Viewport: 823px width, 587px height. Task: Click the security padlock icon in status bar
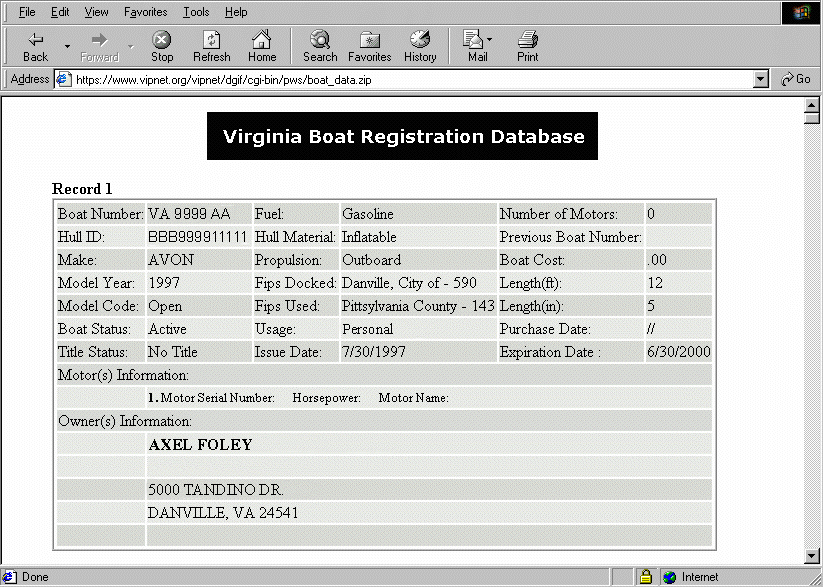[x=645, y=577]
